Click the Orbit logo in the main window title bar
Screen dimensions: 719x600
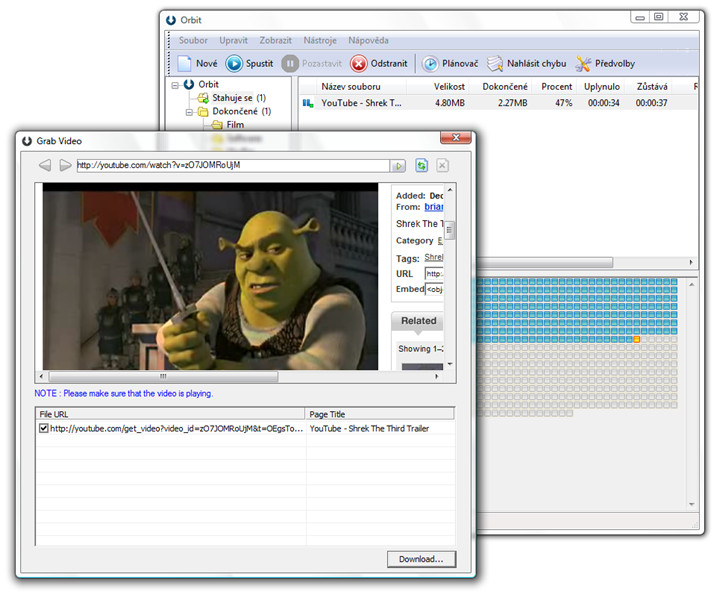[171, 20]
